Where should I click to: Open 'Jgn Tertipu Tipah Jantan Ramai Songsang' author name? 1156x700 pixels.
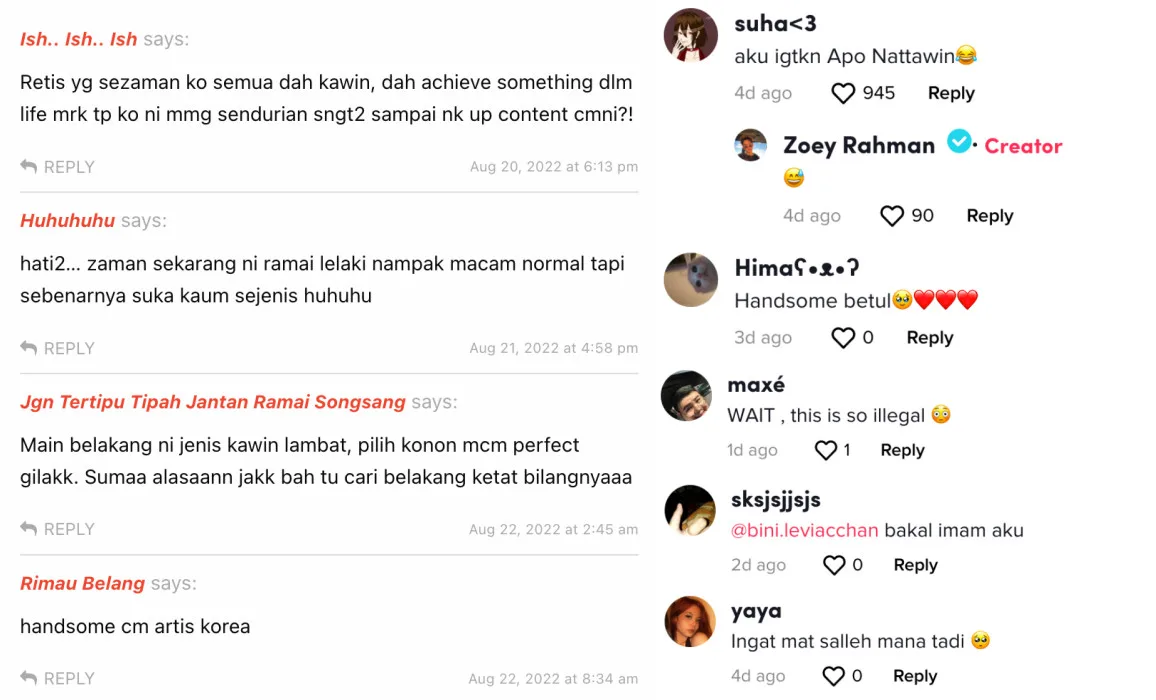click(213, 402)
